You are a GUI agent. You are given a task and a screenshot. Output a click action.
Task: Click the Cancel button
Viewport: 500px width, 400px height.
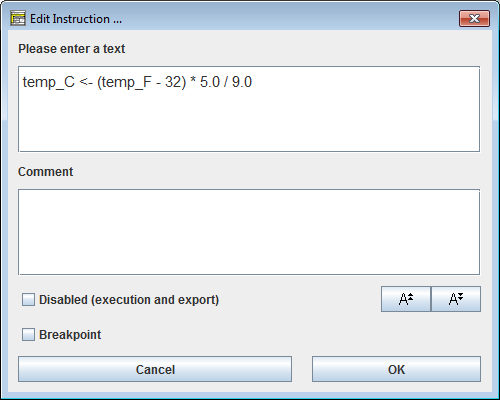tap(155, 369)
